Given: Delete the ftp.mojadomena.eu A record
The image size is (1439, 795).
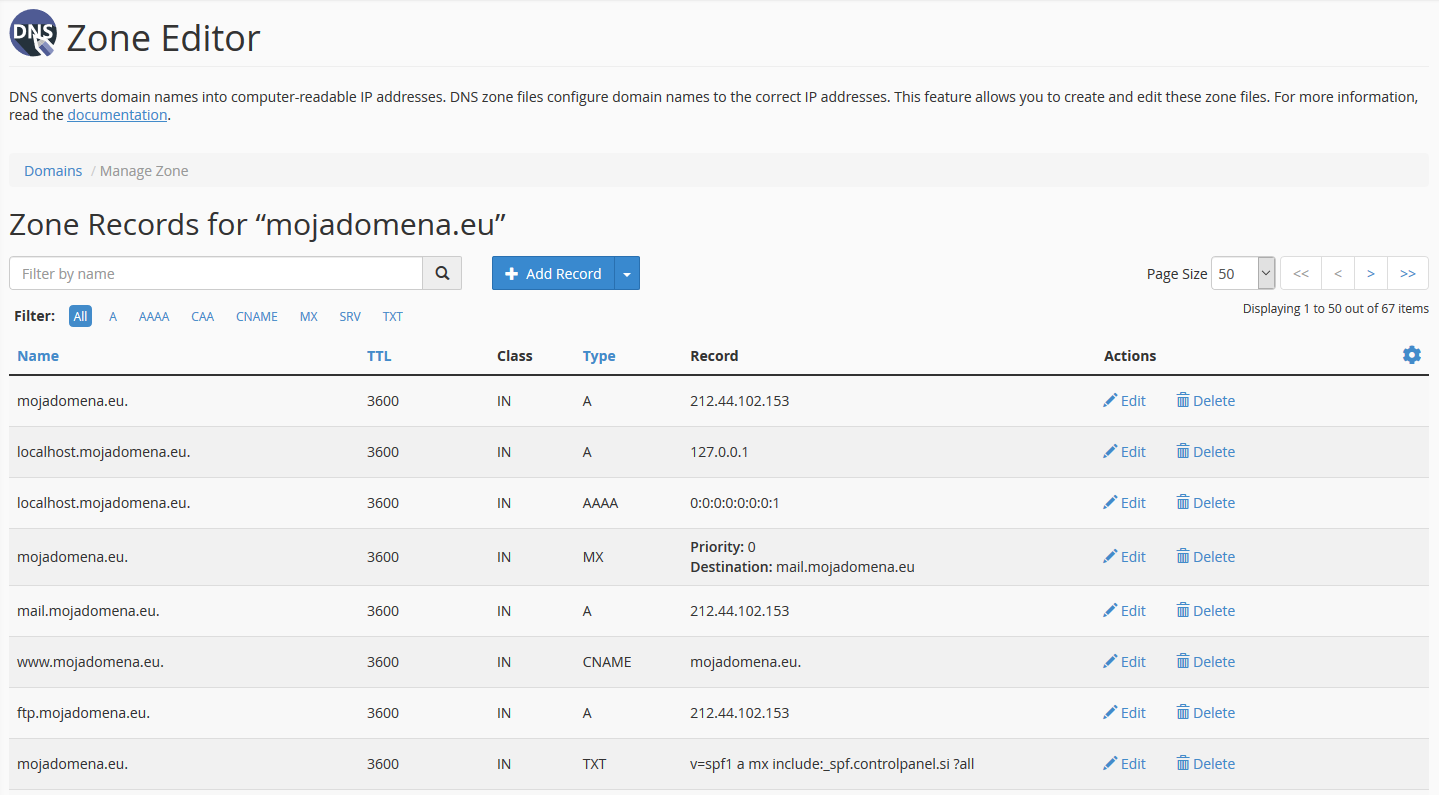Looking at the screenshot, I should coord(1205,713).
